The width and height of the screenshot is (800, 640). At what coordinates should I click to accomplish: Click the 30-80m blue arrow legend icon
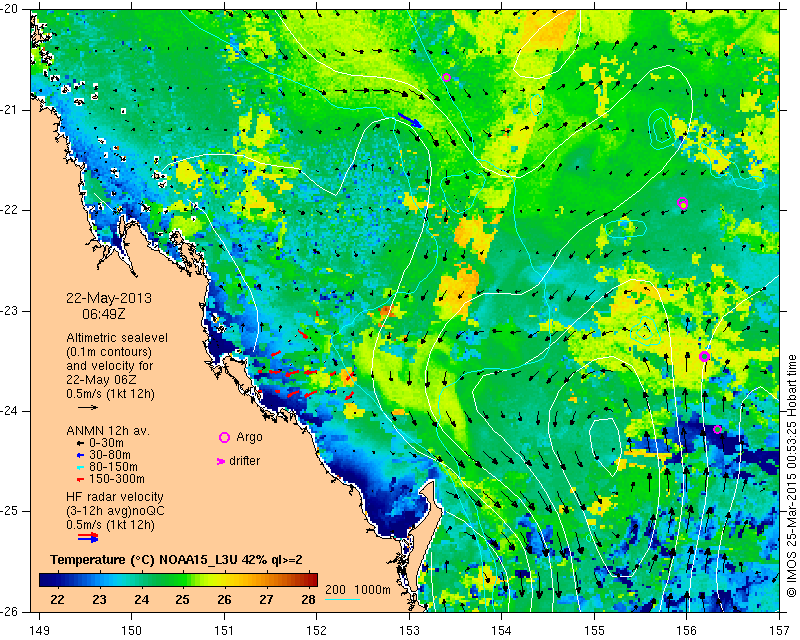click(x=80, y=455)
